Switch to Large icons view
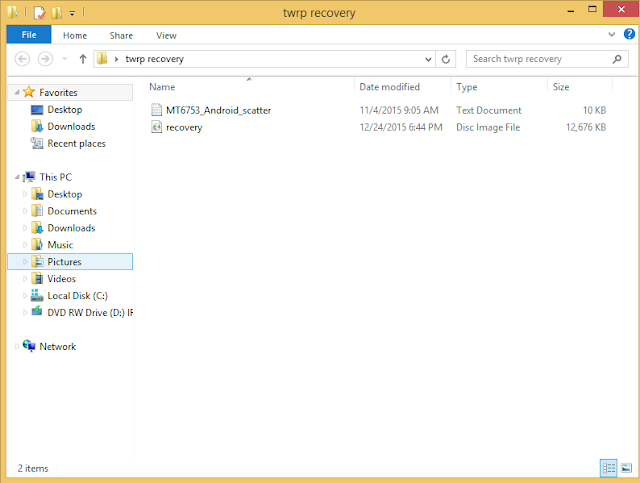 (626, 468)
